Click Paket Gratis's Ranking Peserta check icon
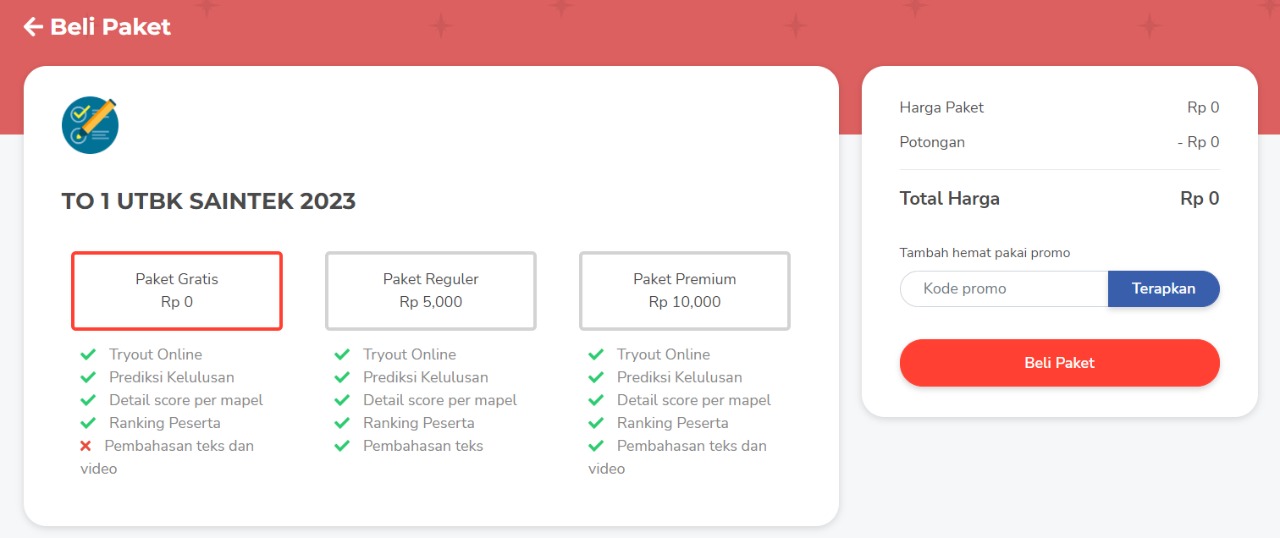Image resolution: width=1280 pixels, height=538 pixels. (88, 423)
